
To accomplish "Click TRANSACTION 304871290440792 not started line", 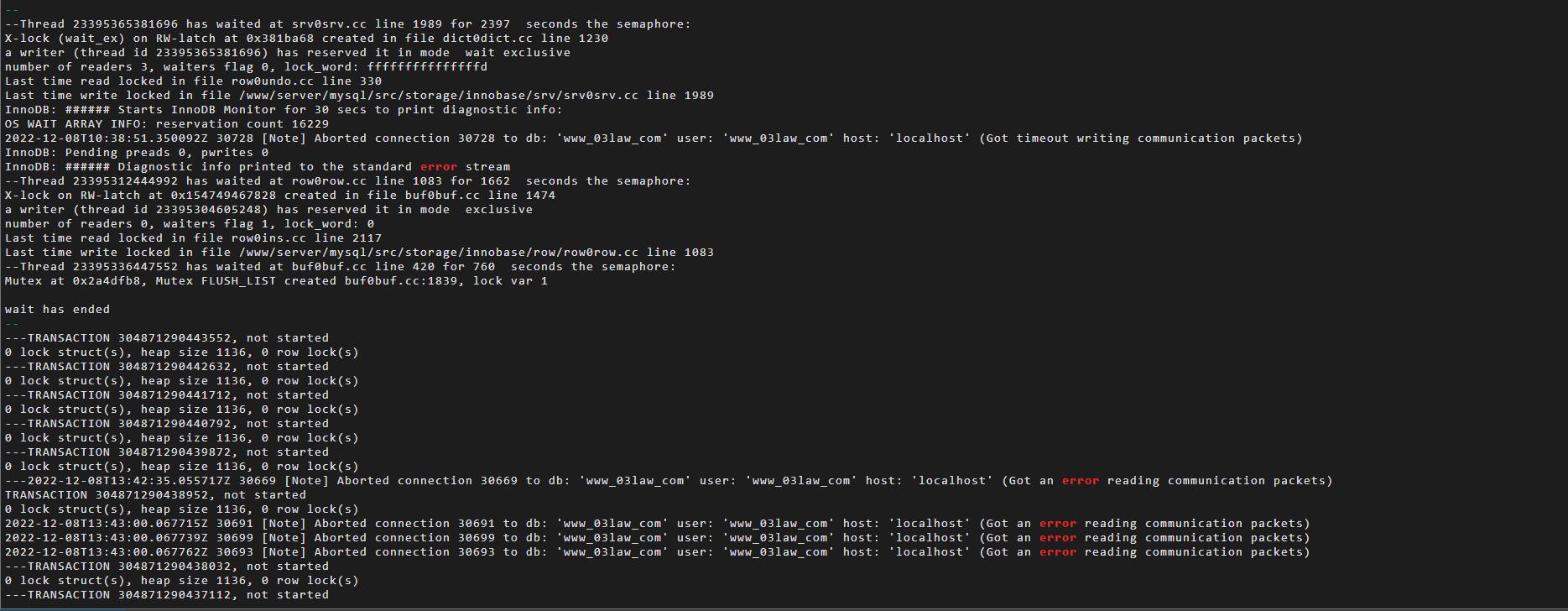I will click(167, 424).
